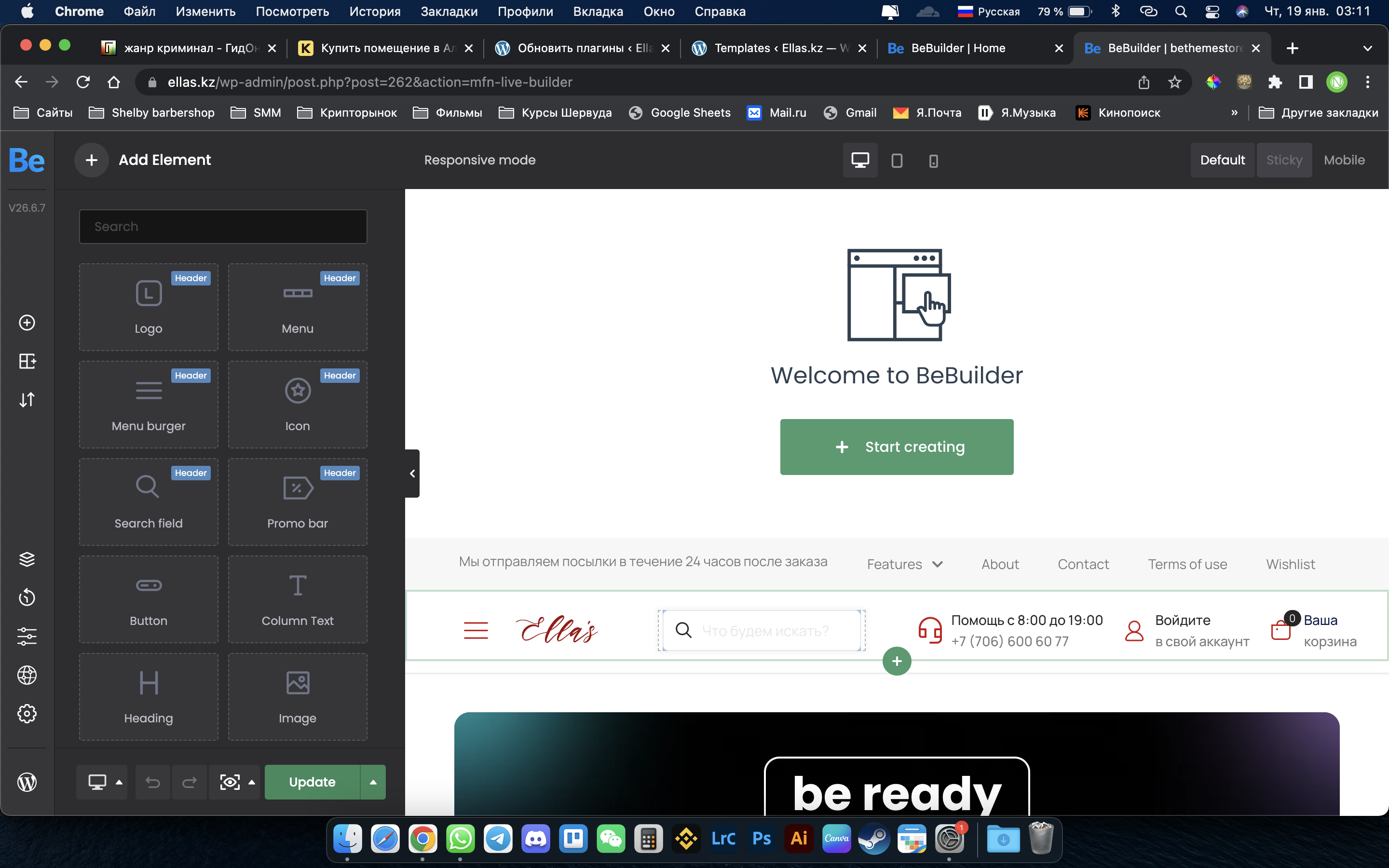Click the Chrome extensions puzzle icon

pyautogui.click(x=1275, y=82)
